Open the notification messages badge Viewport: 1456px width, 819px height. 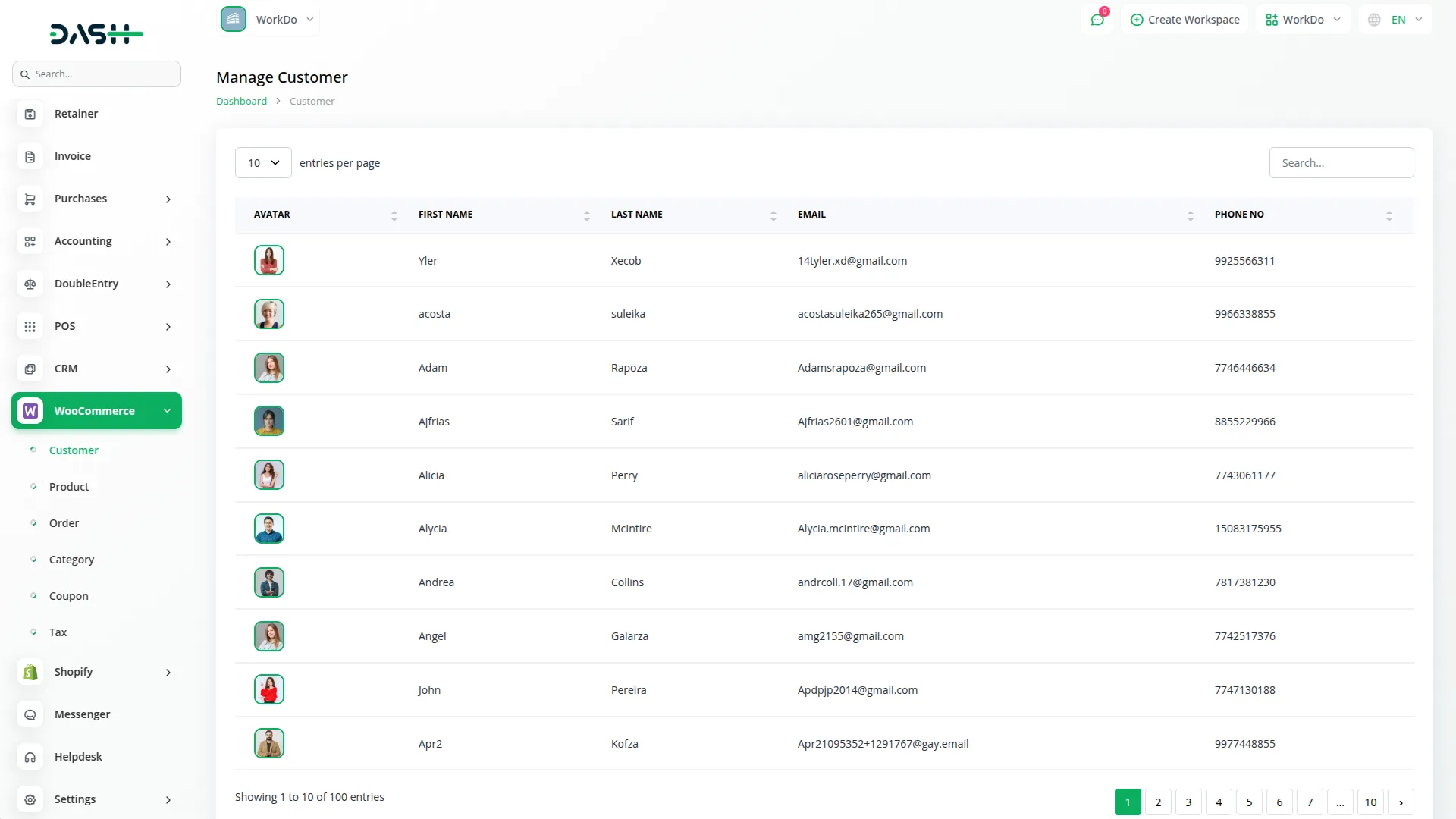point(1097,19)
